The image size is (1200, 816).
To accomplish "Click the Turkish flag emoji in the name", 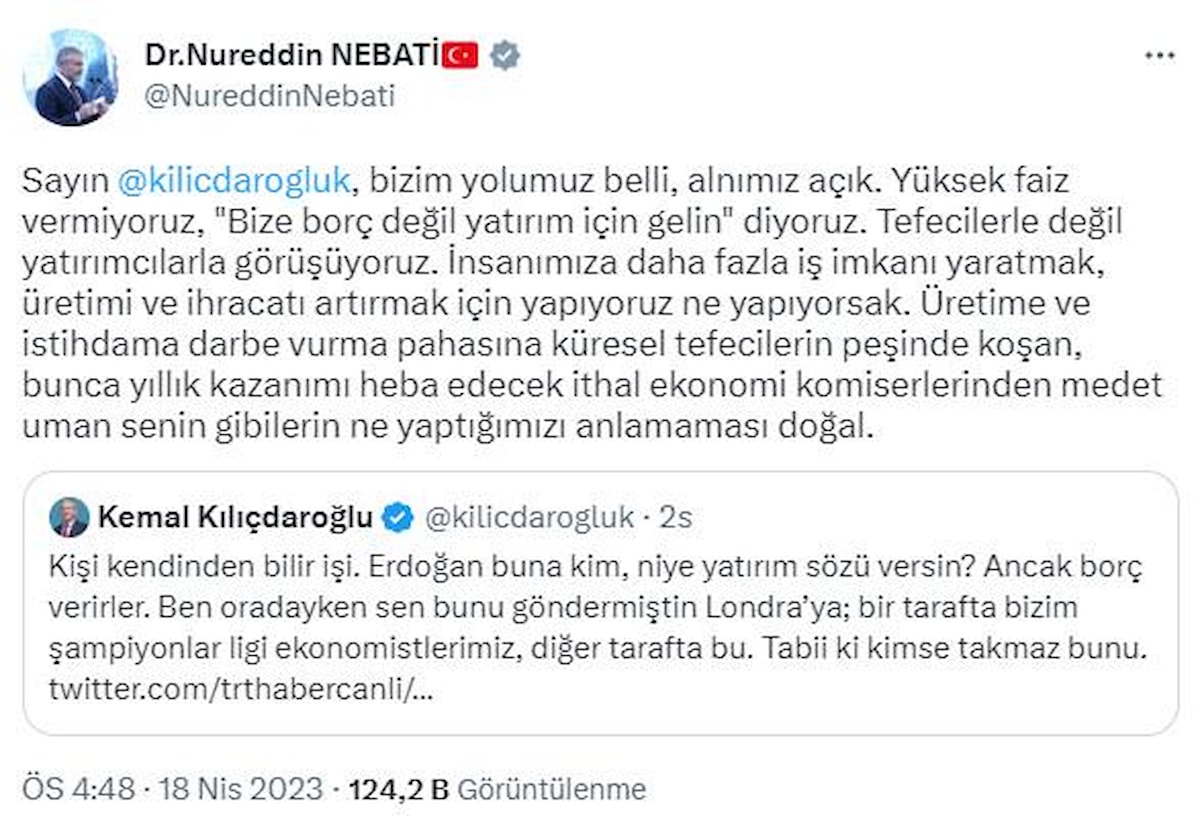I will coord(461,55).
